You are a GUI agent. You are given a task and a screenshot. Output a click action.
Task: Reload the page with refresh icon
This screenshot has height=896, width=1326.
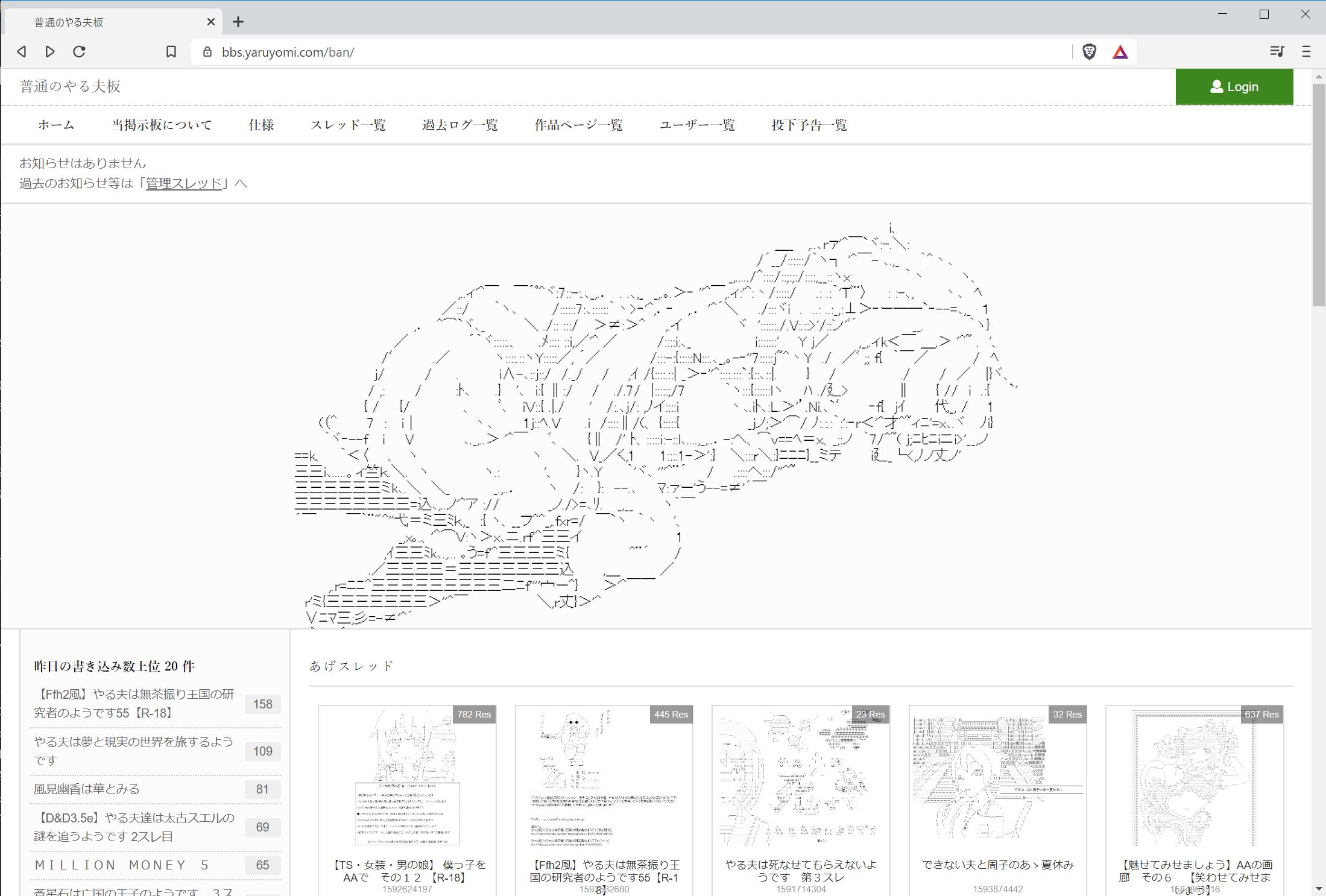(79, 52)
